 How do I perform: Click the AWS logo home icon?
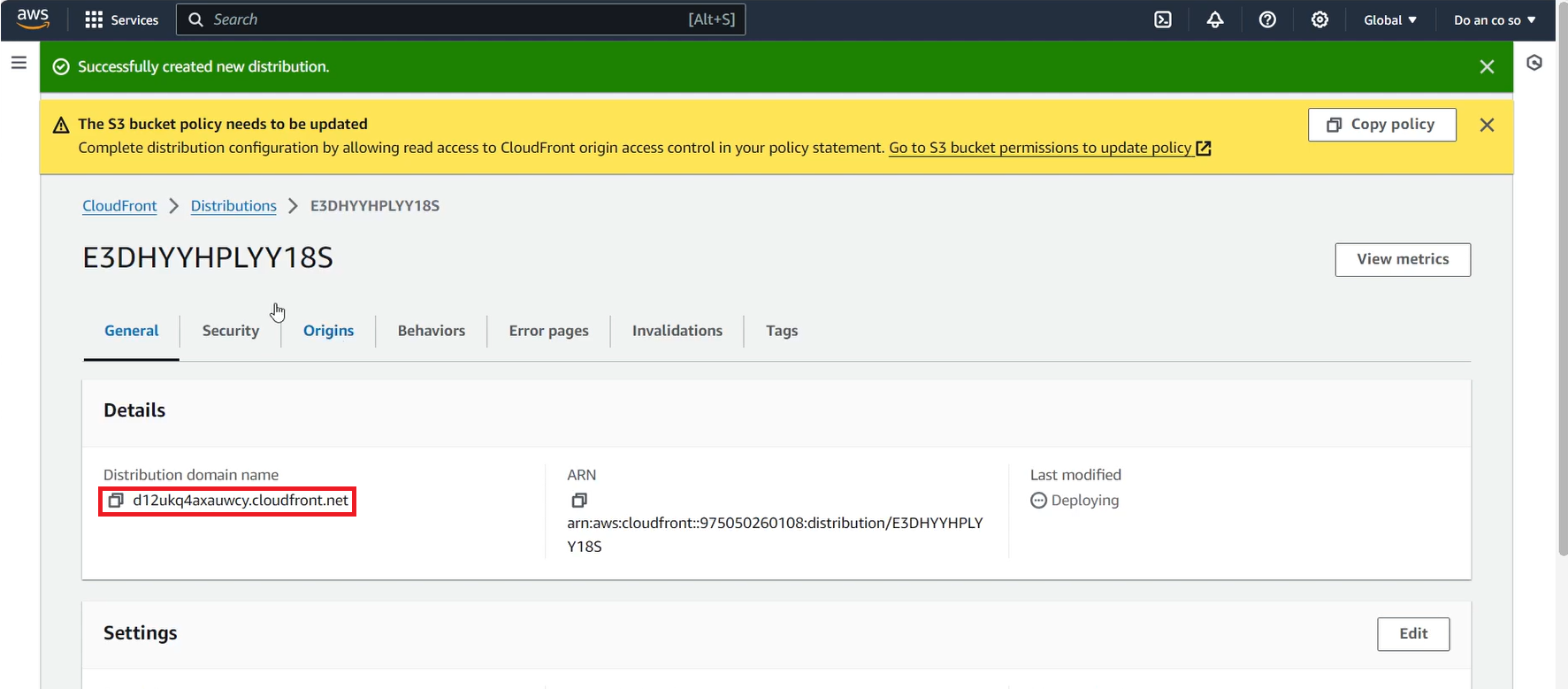pos(33,19)
